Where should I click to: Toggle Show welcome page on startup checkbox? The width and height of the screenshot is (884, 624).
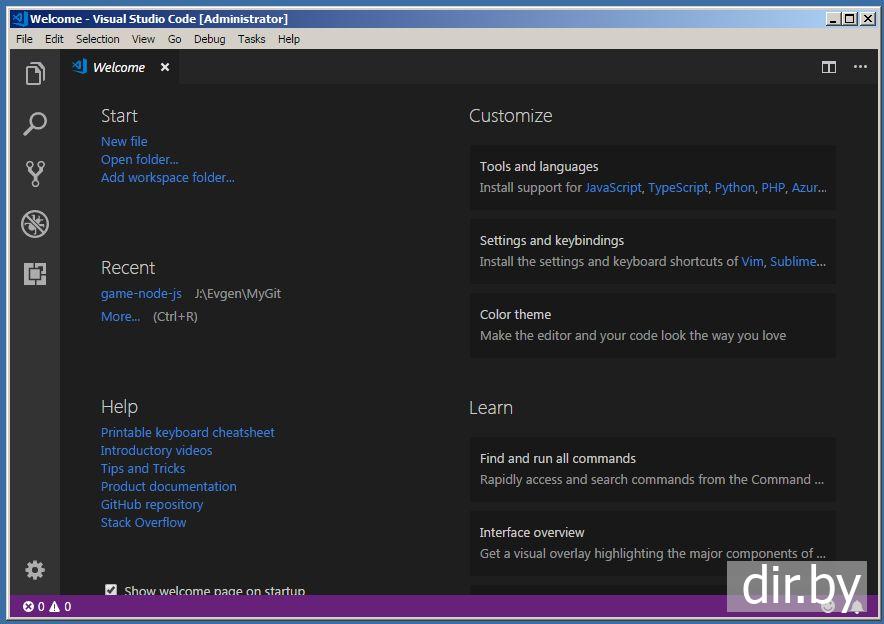(111, 591)
